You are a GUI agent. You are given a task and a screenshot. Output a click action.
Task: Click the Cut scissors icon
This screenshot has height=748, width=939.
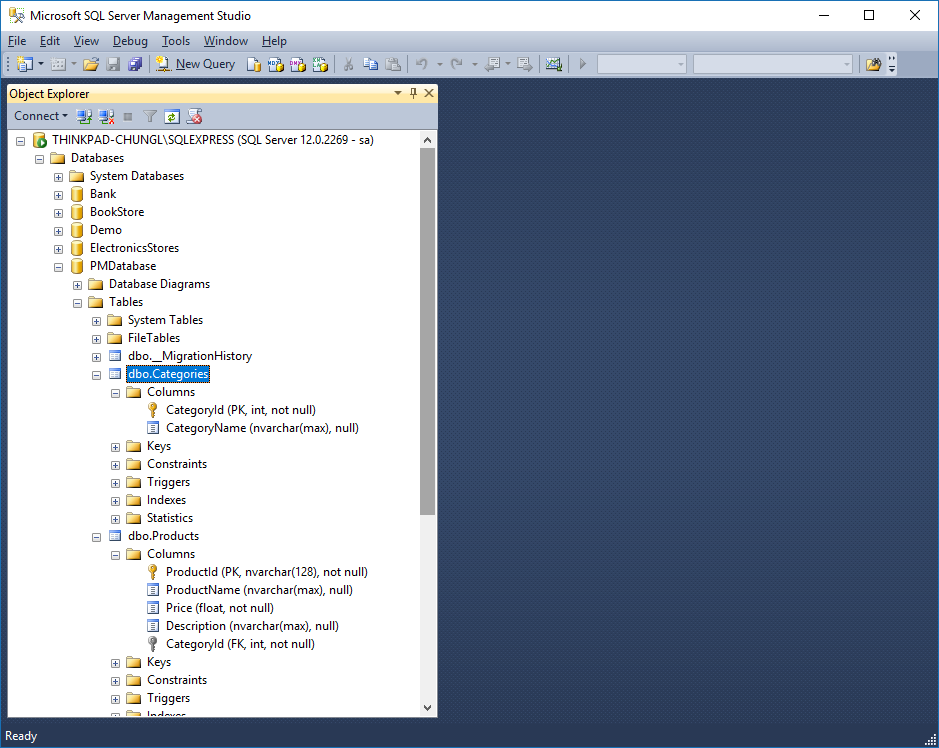click(348, 64)
